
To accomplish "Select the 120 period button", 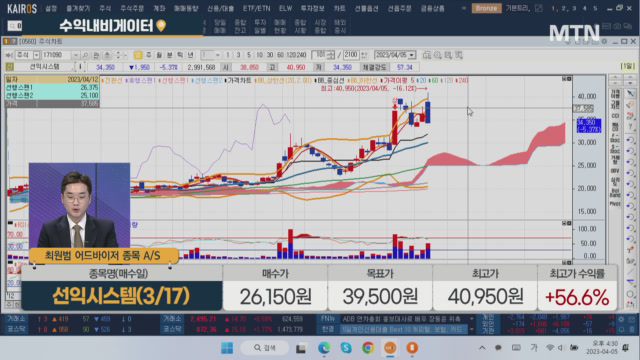I will coord(291,55).
